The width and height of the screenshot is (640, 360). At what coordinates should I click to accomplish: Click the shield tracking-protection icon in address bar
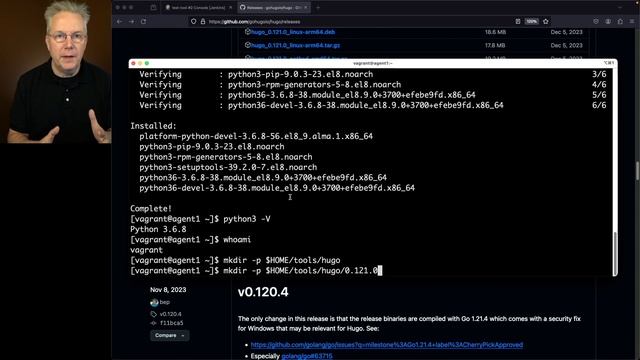click(x=193, y=22)
